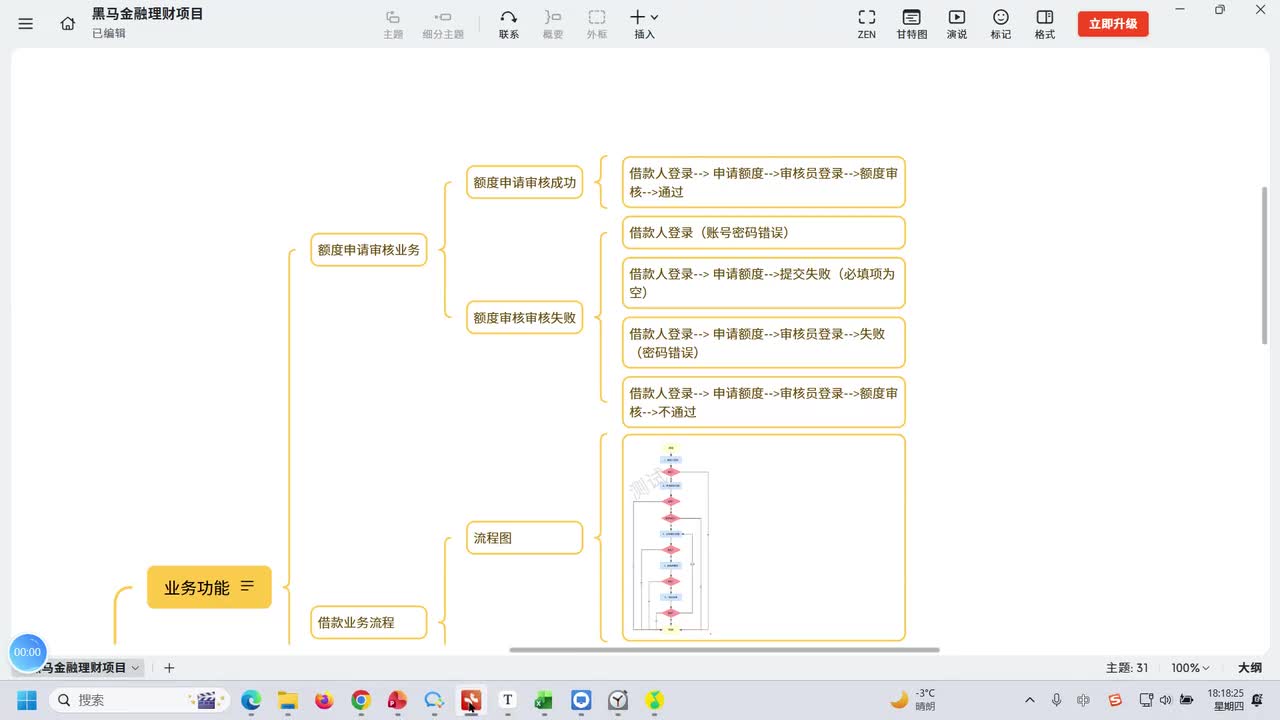Select the 概要 summary tool
The image size is (1280, 720).
click(x=553, y=24)
